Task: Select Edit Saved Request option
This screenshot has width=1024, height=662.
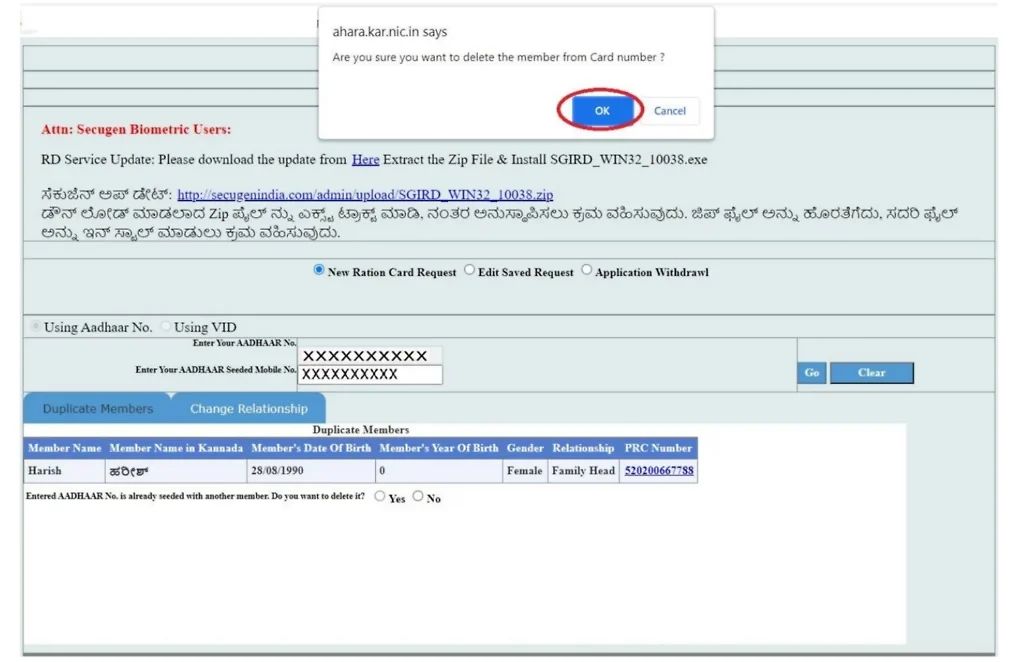Action: click(x=470, y=270)
